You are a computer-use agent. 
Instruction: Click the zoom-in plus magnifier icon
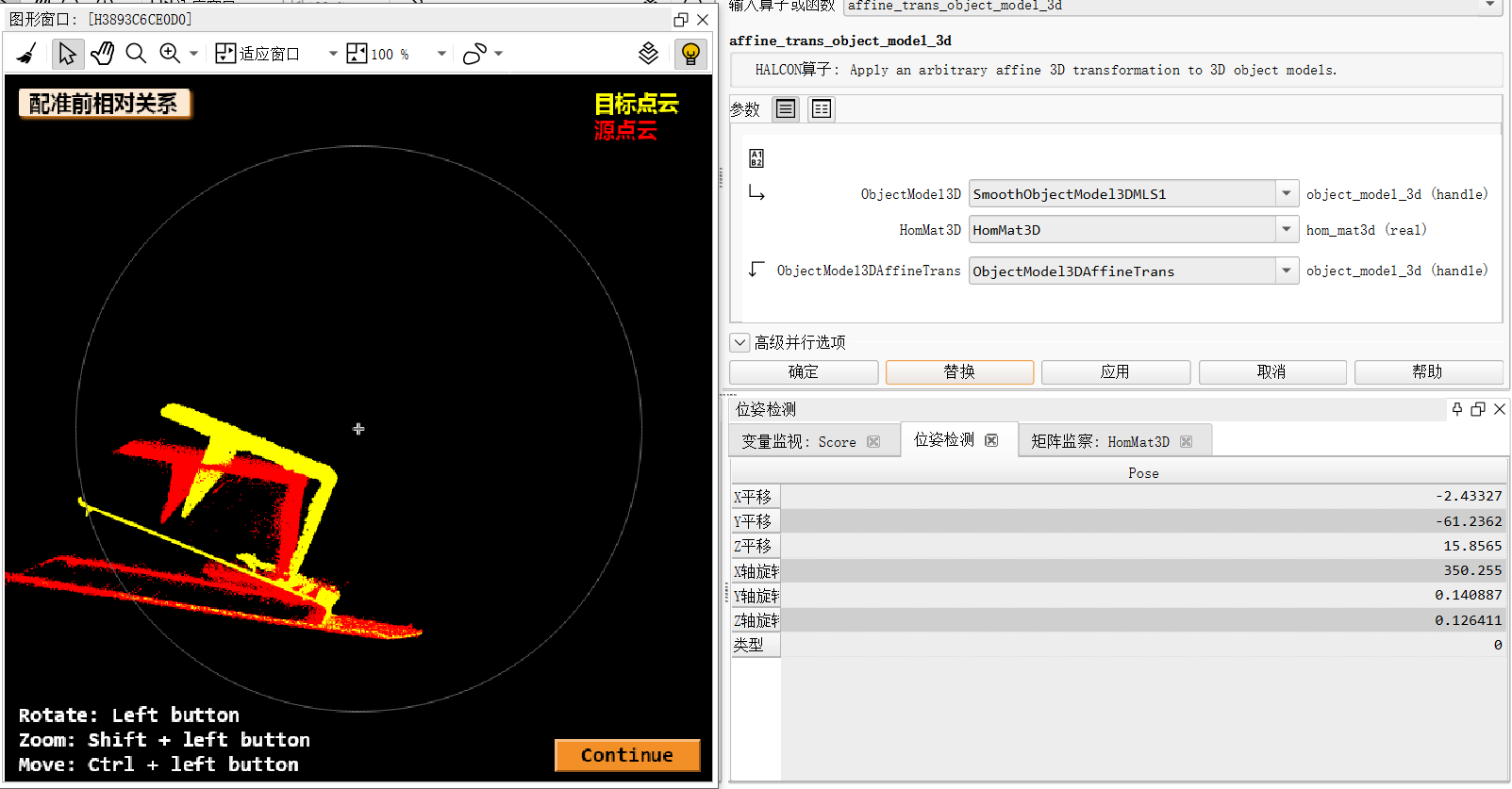click(x=170, y=54)
